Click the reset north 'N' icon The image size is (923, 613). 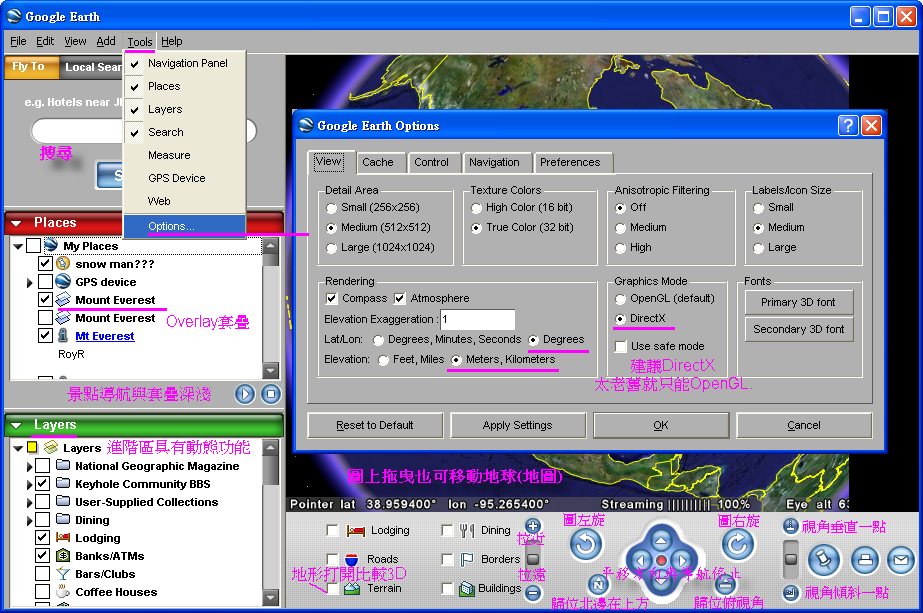click(x=599, y=584)
